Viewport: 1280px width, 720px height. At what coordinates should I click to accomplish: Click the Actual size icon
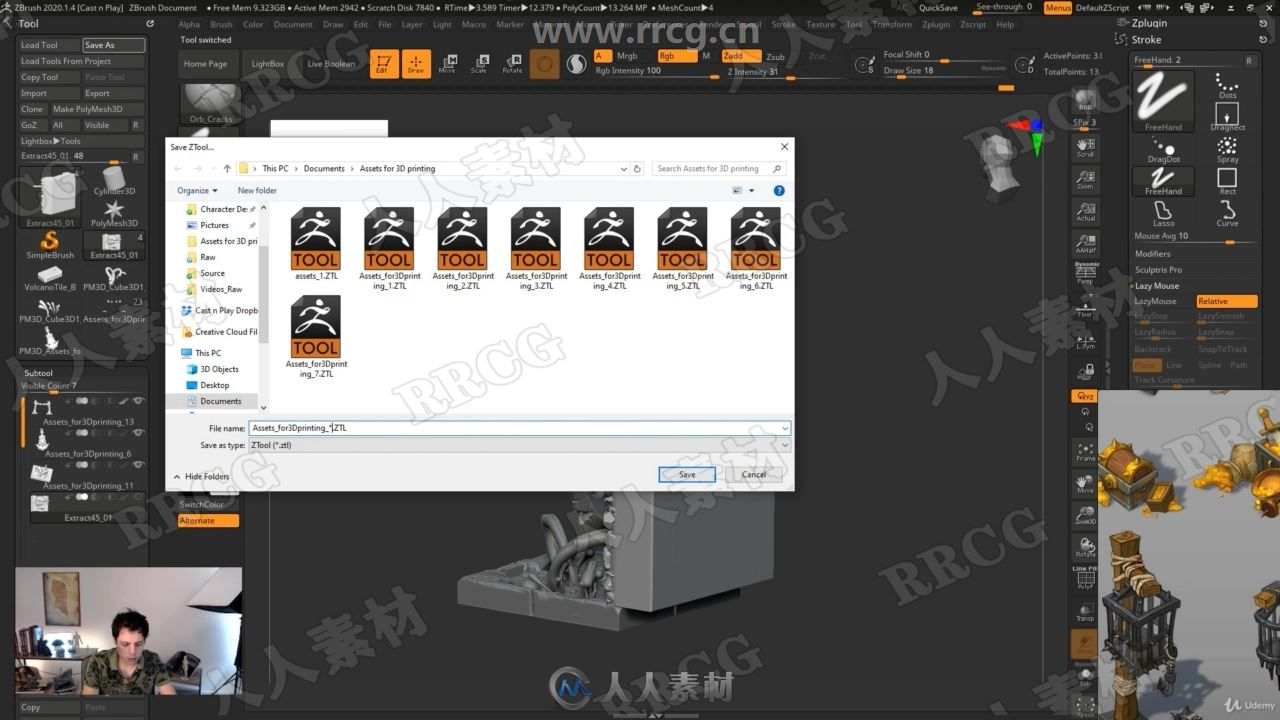click(x=1085, y=210)
